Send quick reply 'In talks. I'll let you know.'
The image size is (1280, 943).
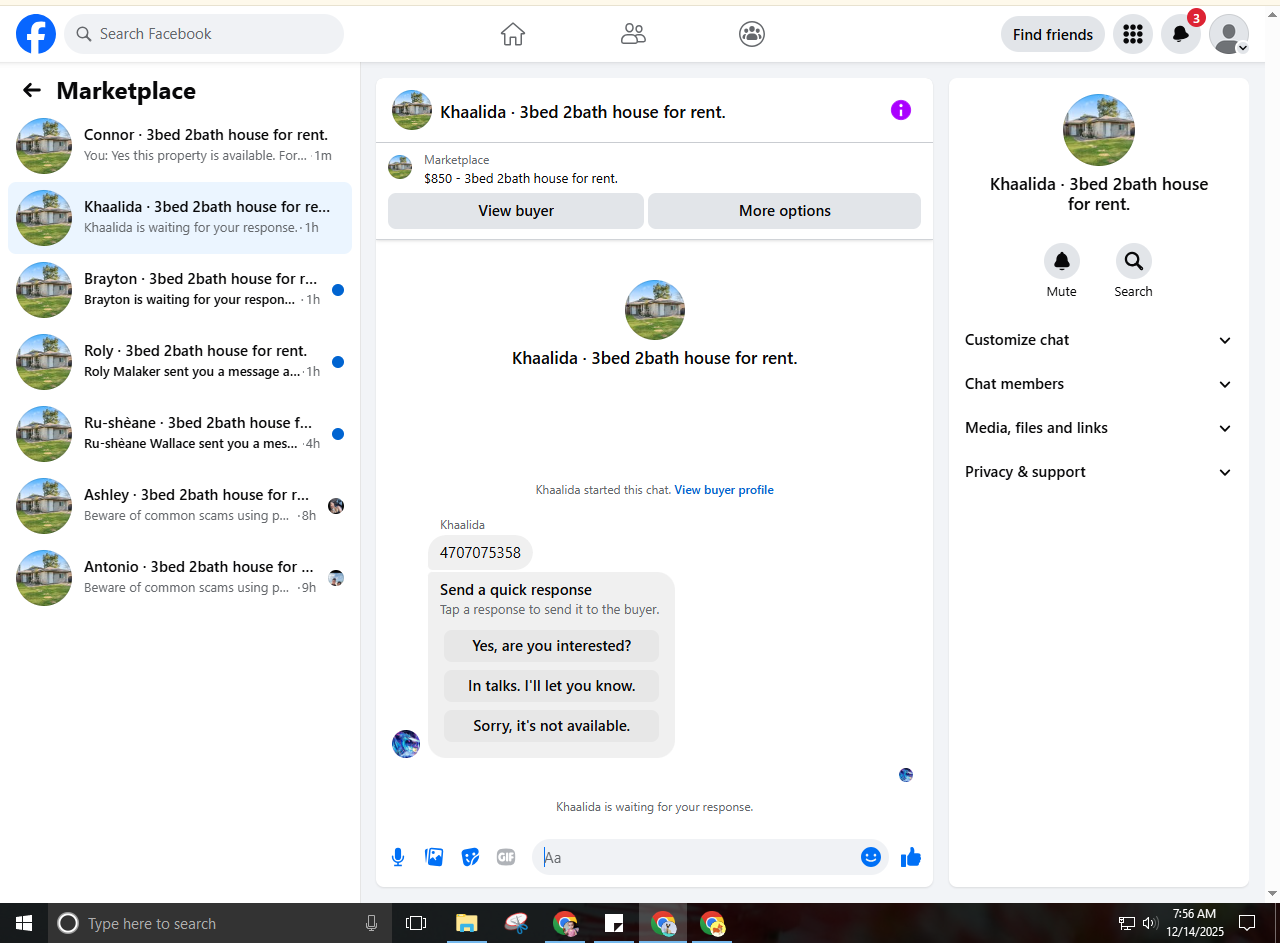tap(552, 686)
